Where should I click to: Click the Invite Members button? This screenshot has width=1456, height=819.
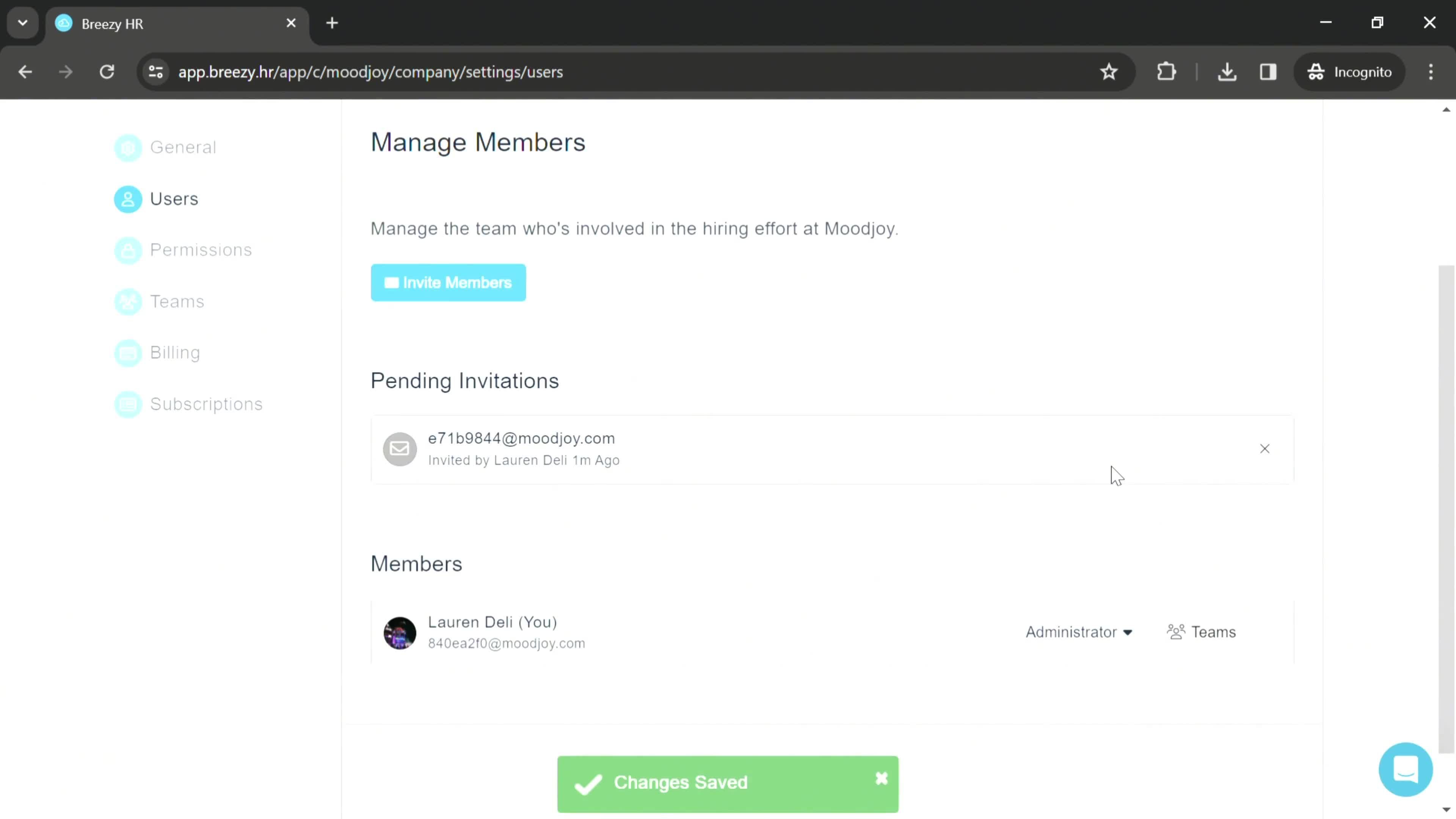point(449,283)
